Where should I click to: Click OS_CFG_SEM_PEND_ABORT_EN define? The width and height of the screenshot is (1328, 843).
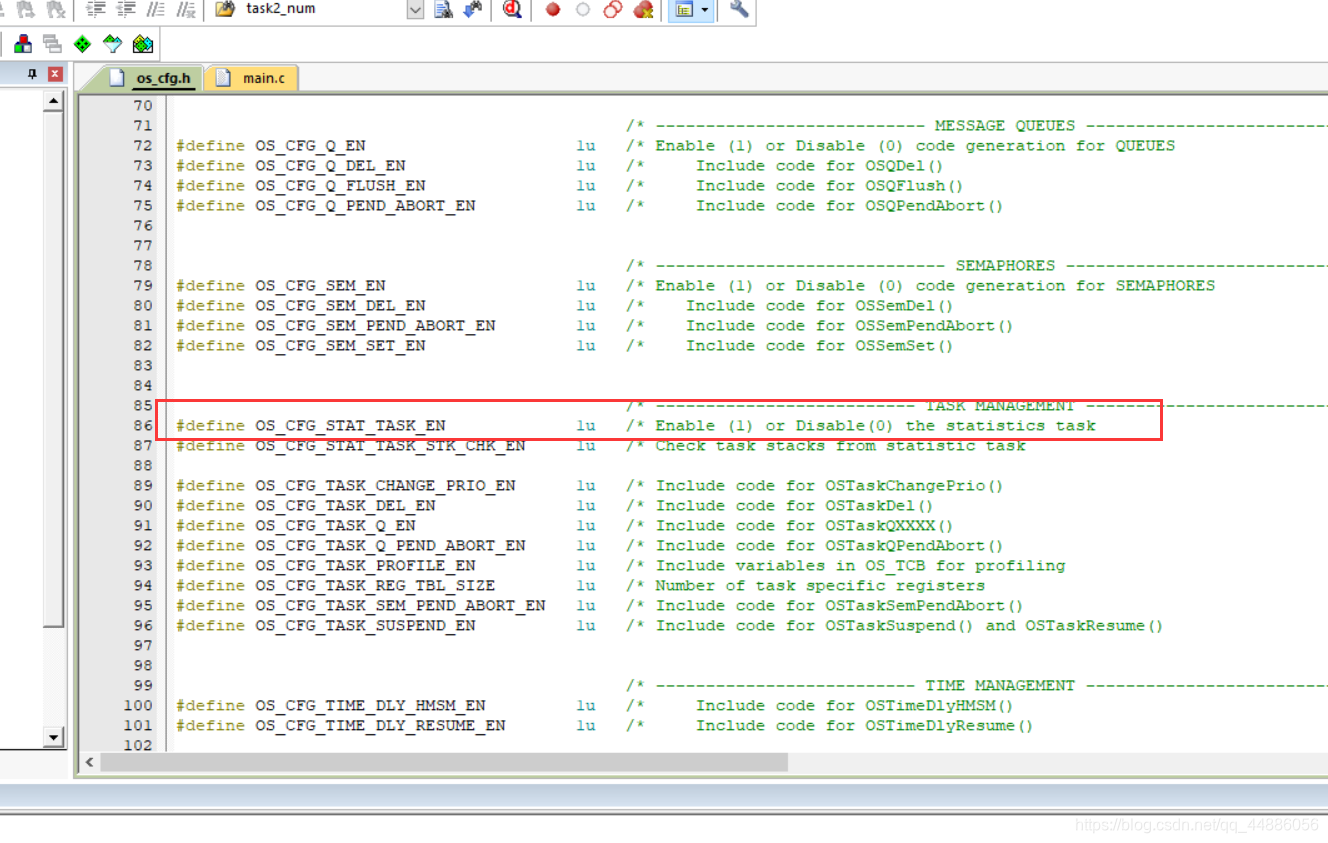(375, 326)
